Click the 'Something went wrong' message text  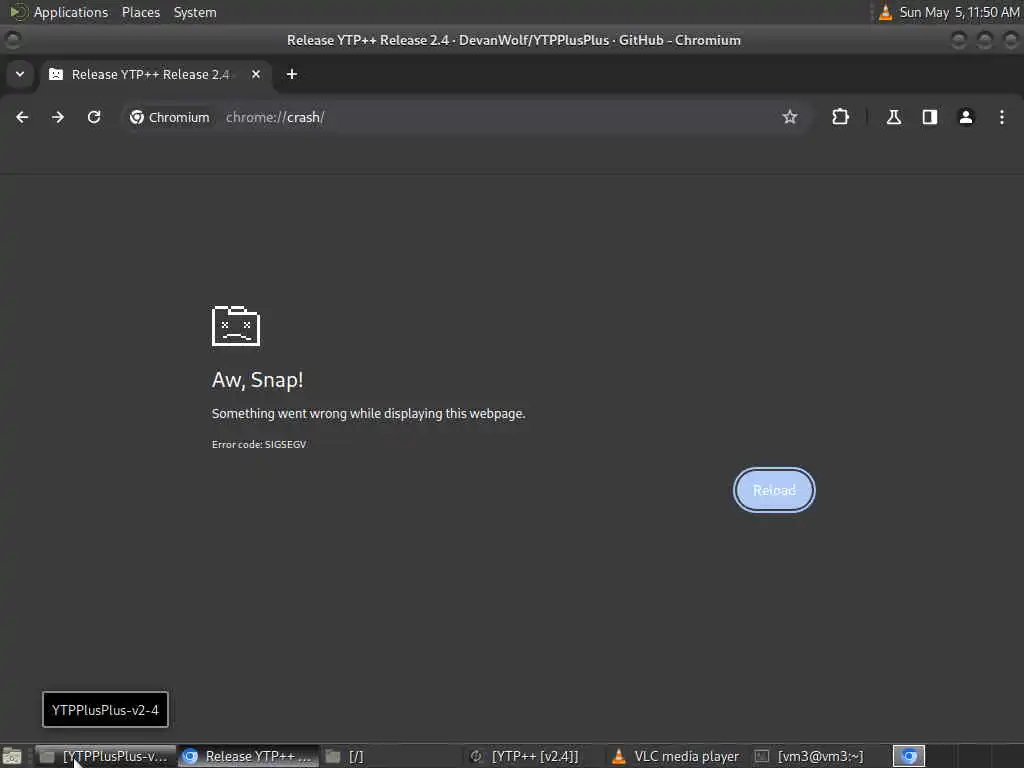click(x=368, y=413)
